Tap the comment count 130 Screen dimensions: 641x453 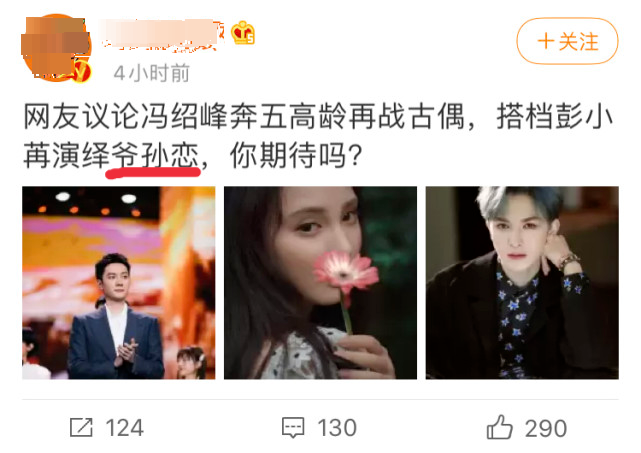click(337, 428)
